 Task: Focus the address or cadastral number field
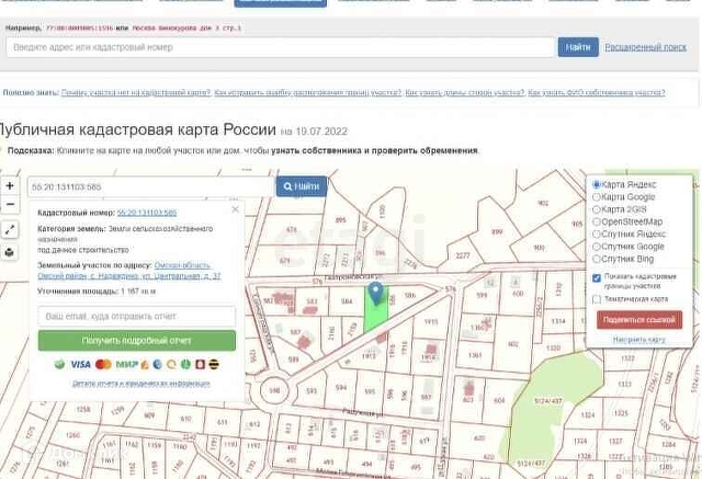pyautogui.click(x=281, y=47)
